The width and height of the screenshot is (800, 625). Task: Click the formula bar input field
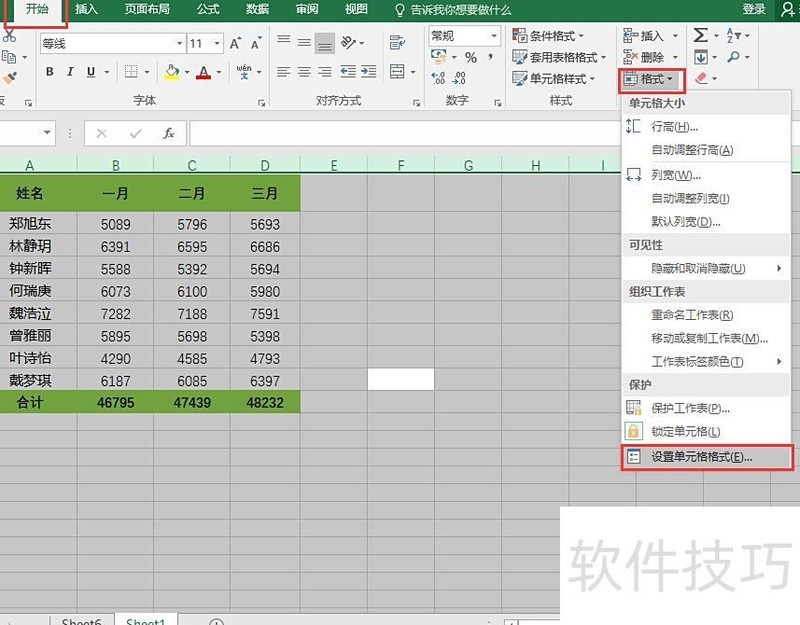pyautogui.click(x=400, y=133)
